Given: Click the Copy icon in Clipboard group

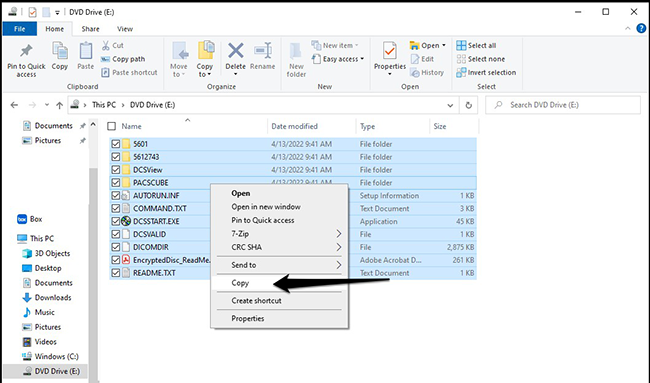Looking at the screenshot, I should click(x=60, y=51).
